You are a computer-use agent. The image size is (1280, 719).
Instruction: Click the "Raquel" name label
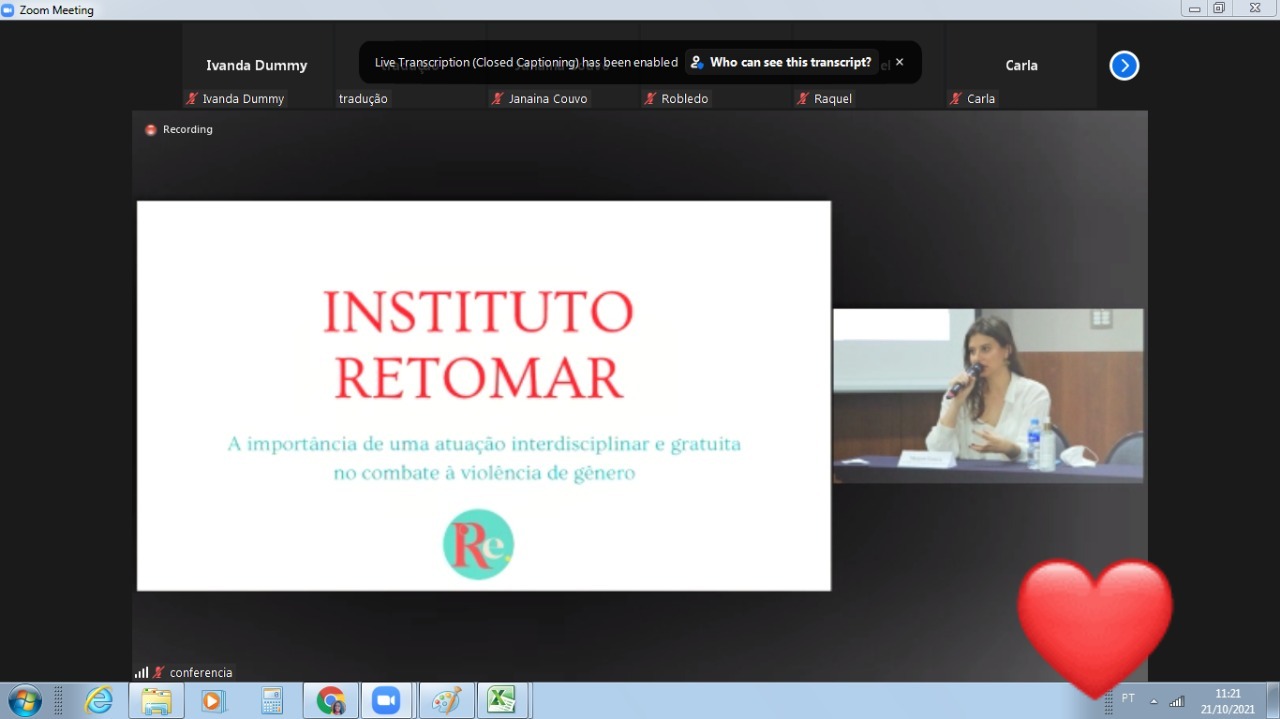833,99
